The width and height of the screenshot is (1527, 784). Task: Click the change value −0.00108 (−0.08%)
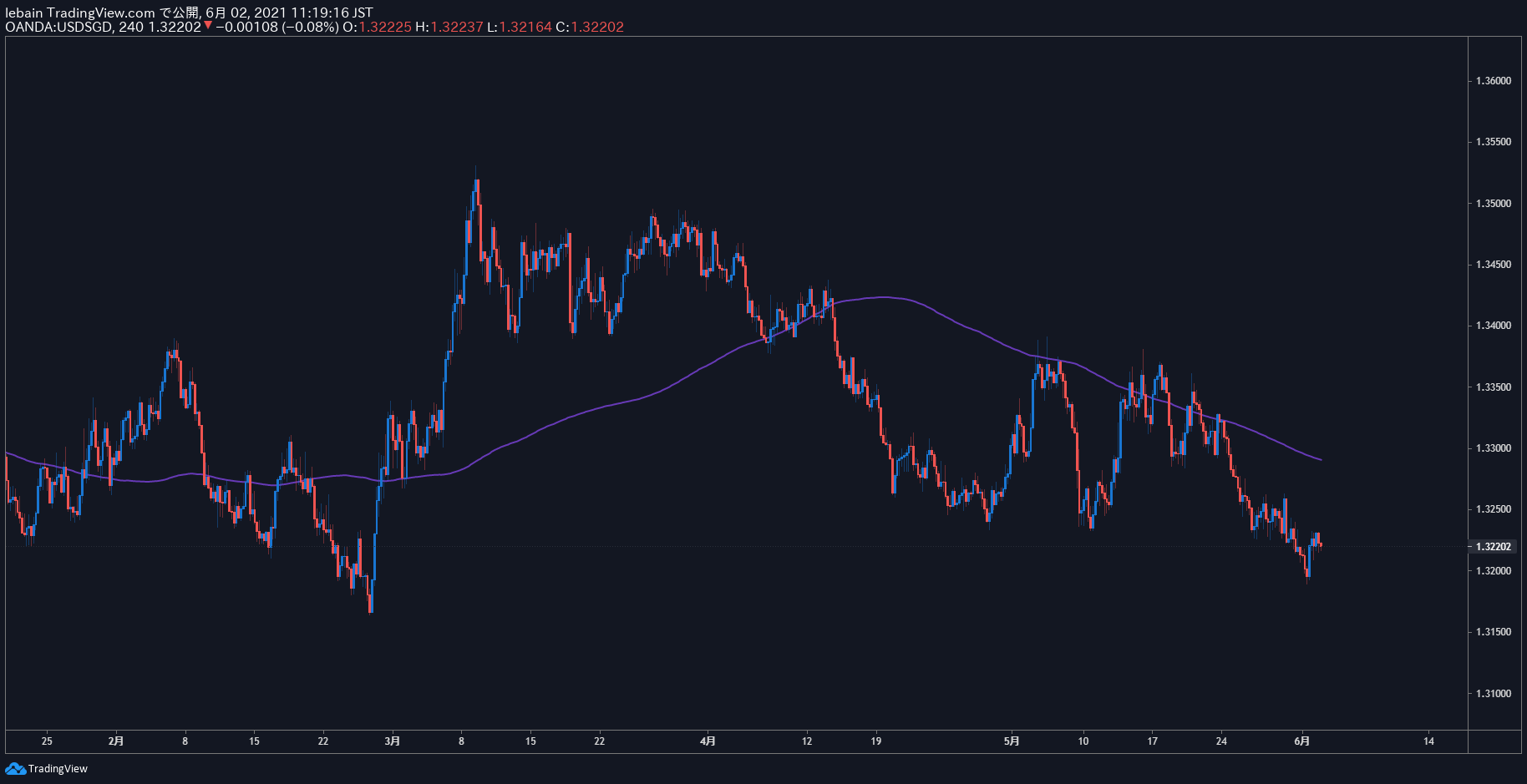point(277,27)
